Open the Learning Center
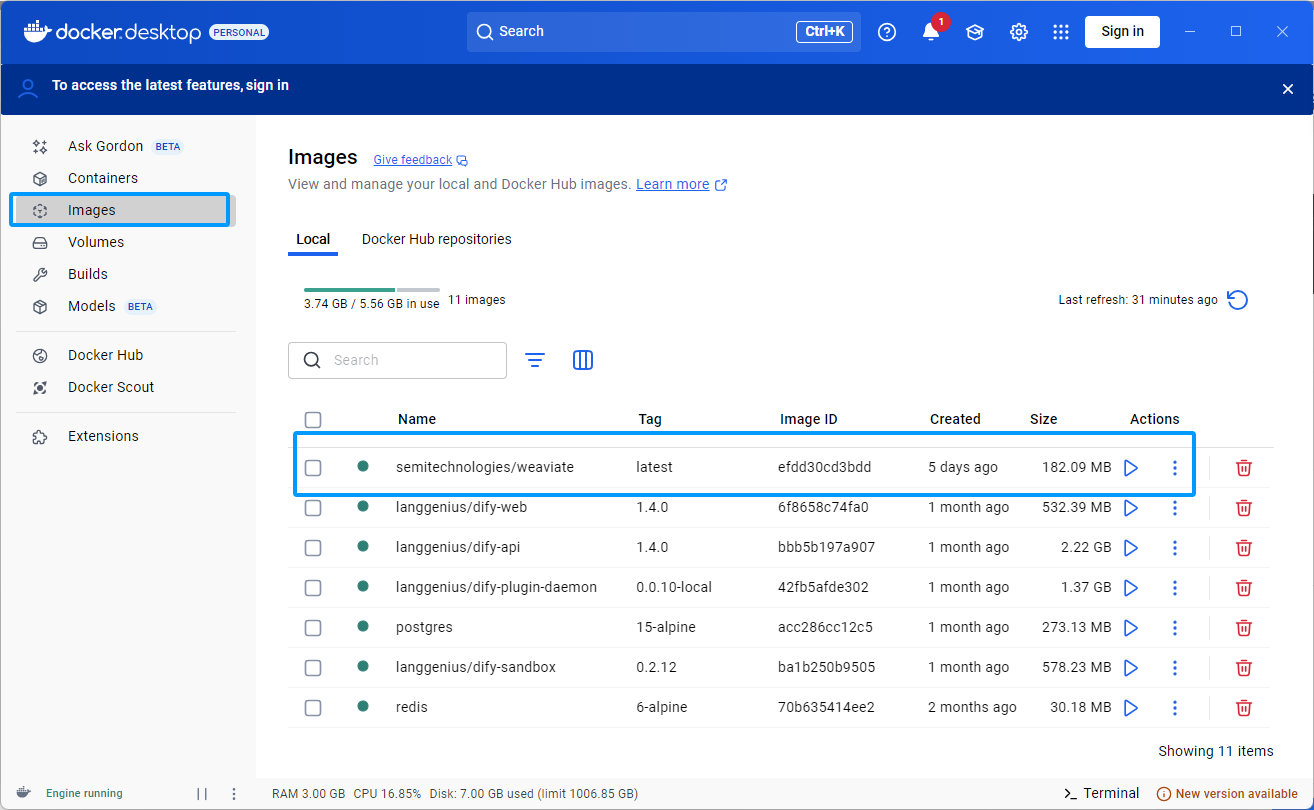Viewport: 1314px width, 810px height. click(974, 31)
